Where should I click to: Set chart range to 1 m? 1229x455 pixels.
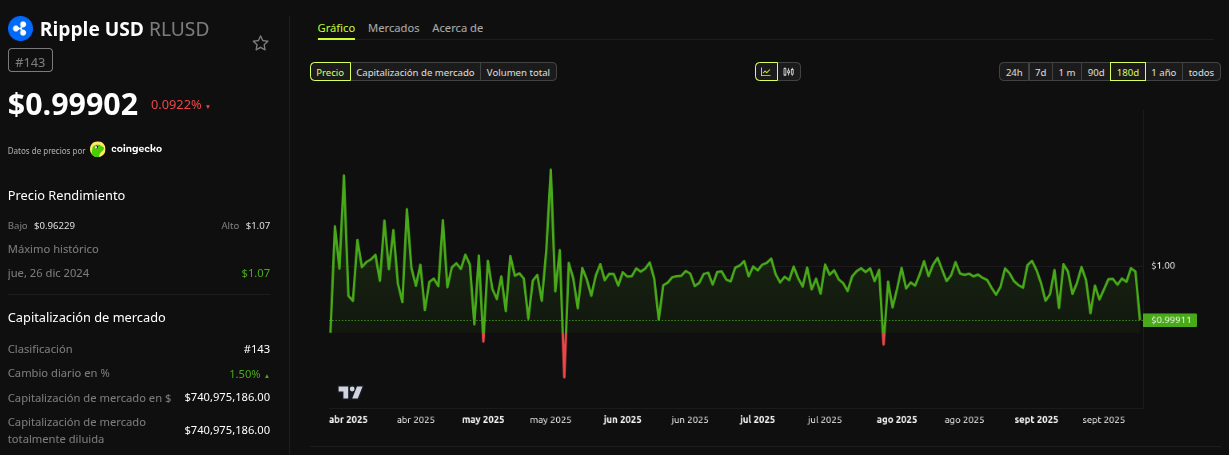1067,72
